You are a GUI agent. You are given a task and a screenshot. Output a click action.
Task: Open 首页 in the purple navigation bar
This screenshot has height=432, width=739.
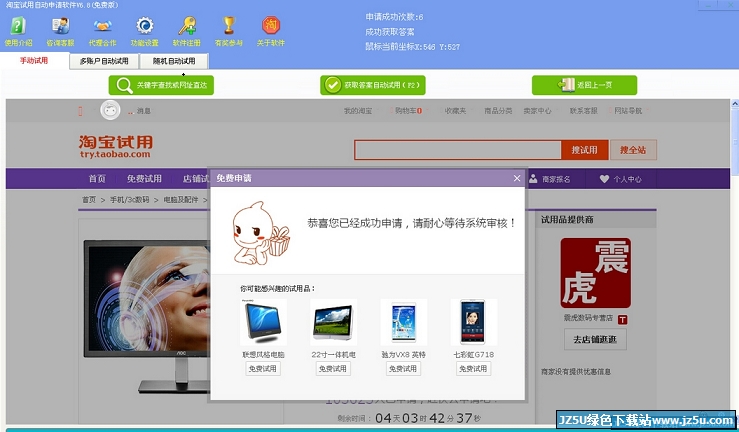click(x=97, y=179)
